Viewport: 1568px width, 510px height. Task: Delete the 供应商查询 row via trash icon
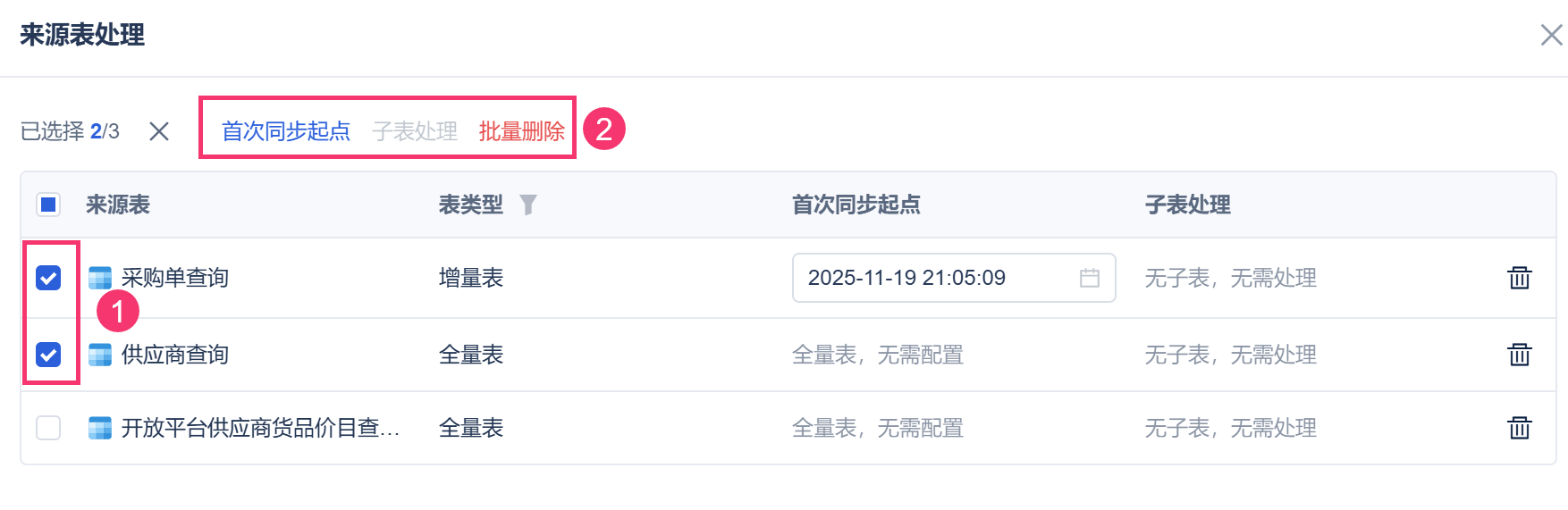(1519, 355)
